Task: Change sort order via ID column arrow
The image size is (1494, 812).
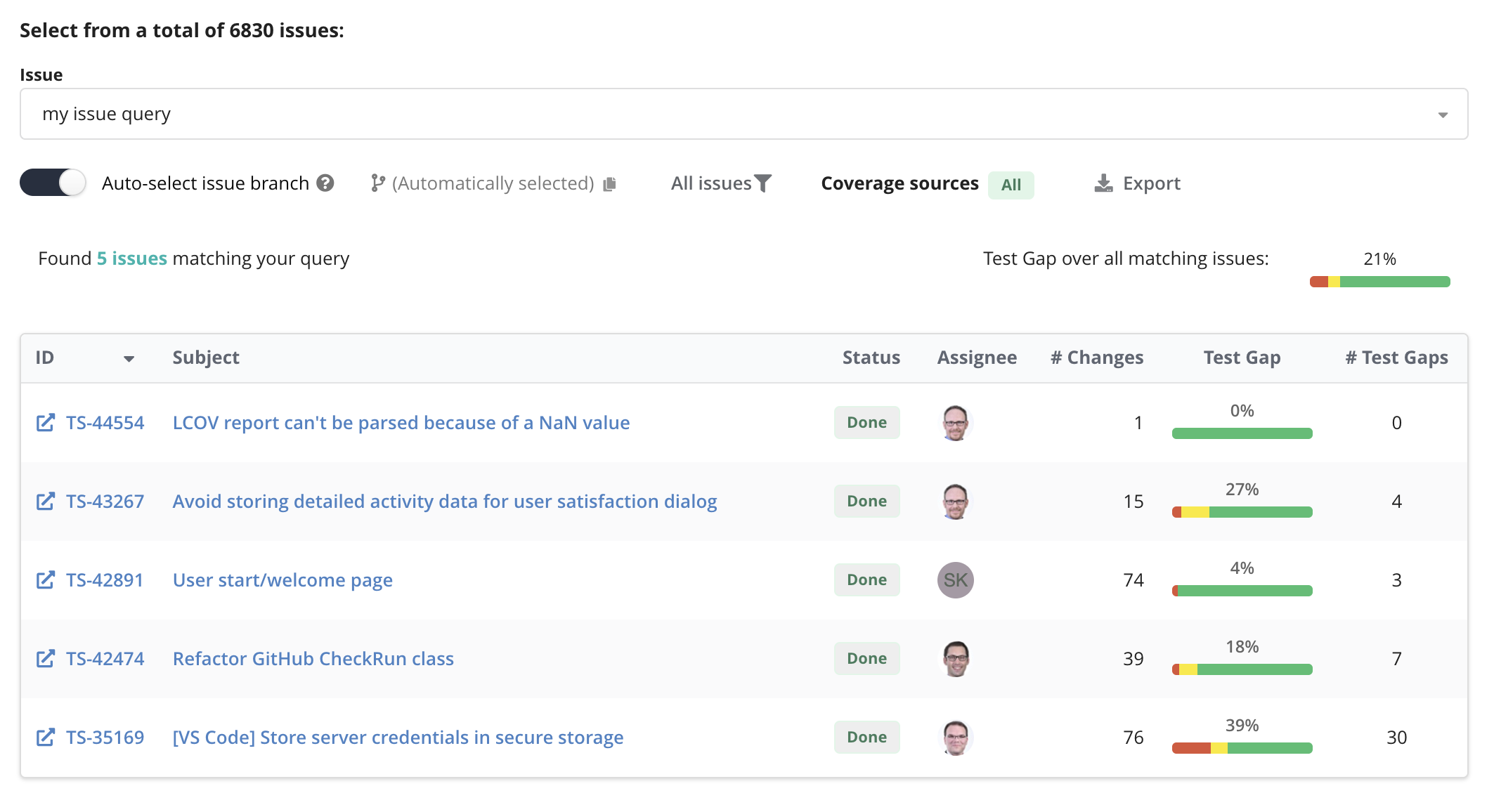Action: (129, 359)
